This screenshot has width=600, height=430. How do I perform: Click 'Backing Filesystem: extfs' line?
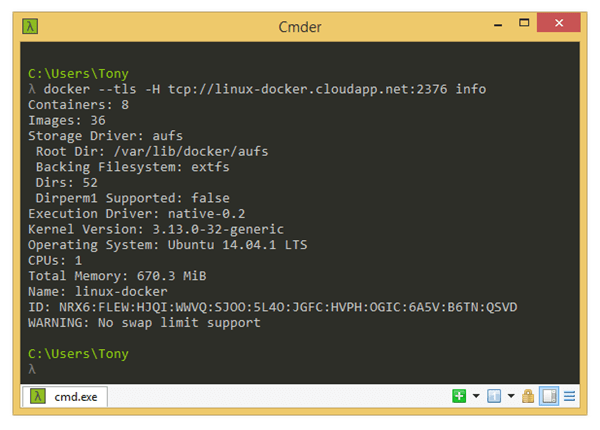pyautogui.click(x=132, y=167)
